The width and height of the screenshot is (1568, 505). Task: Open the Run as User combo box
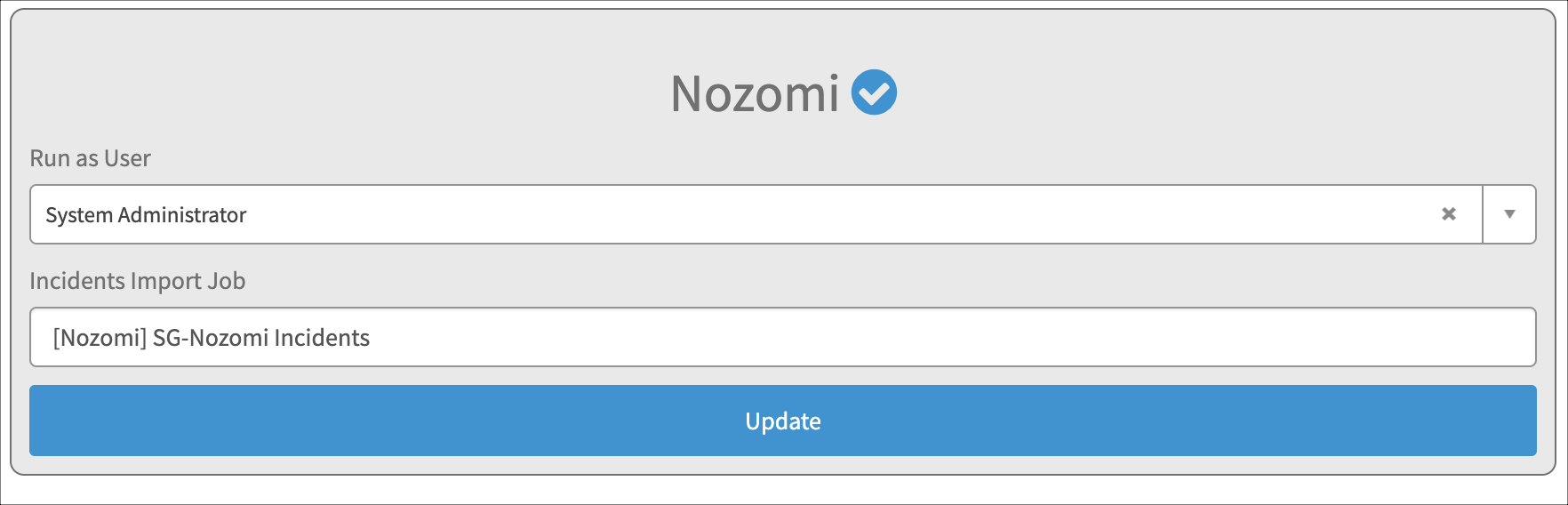[782, 214]
